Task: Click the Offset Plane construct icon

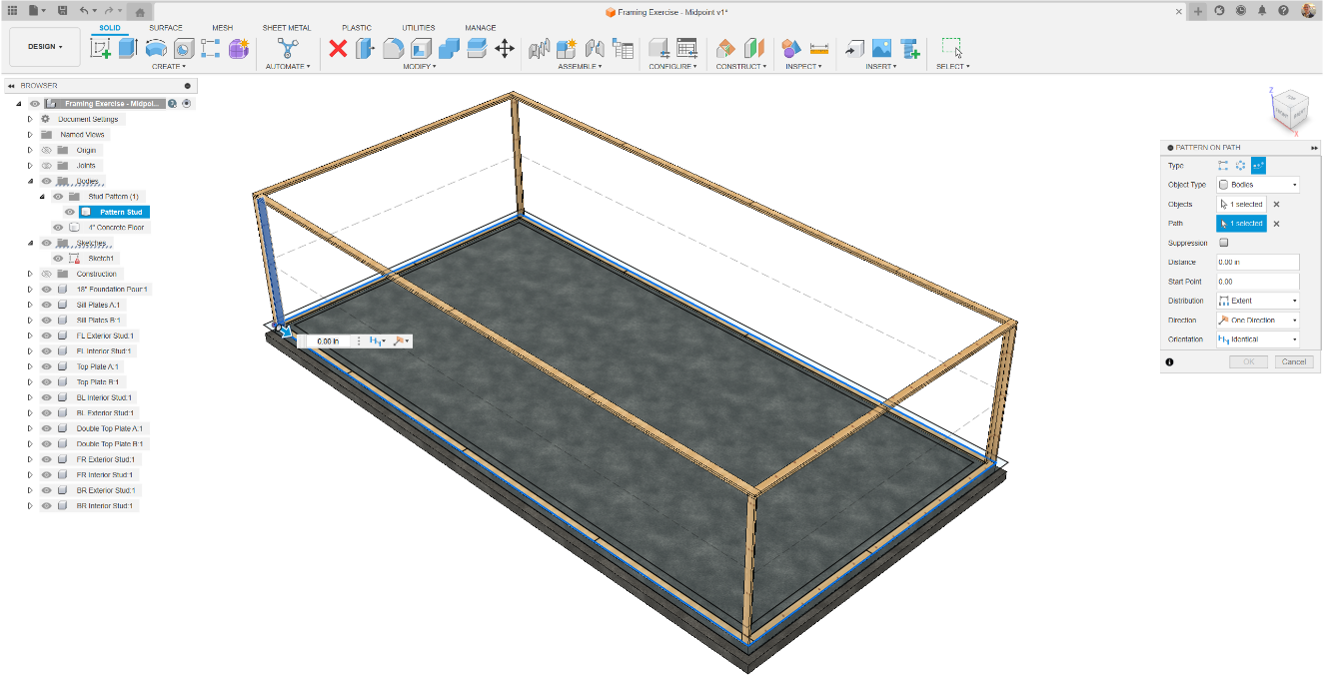Action: 726,47
